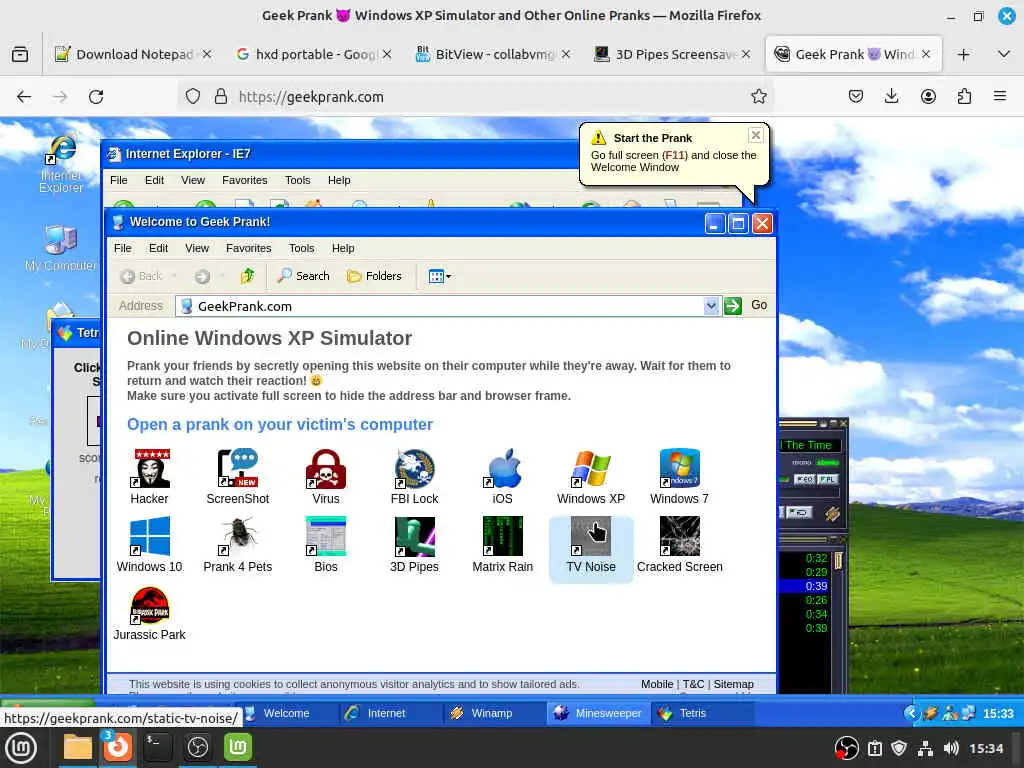Expand the GeekPrank.com address dropdown arrow
The image size is (1024, 768).
(x=711, y=306)
